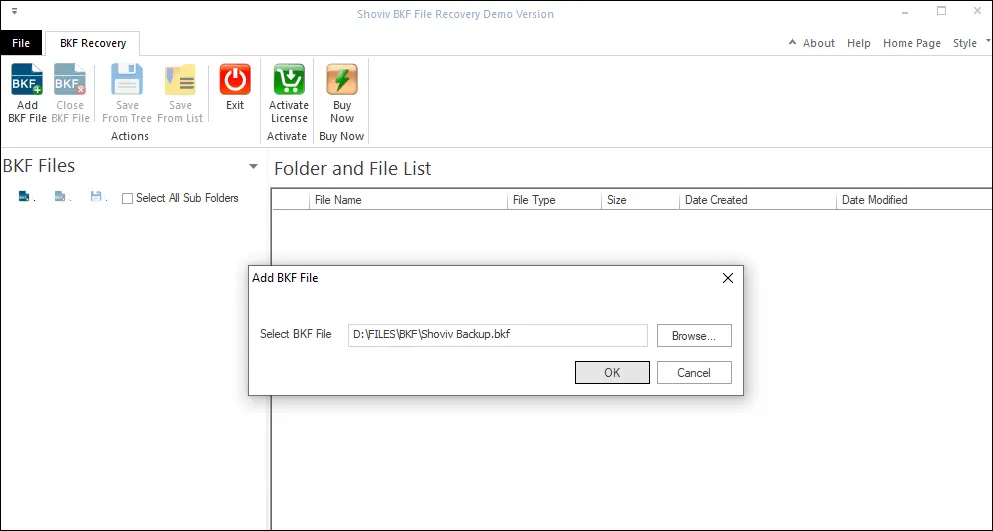Confirm with the OK button
This screenshot has height=531, width=993.
tap(612, 373)
